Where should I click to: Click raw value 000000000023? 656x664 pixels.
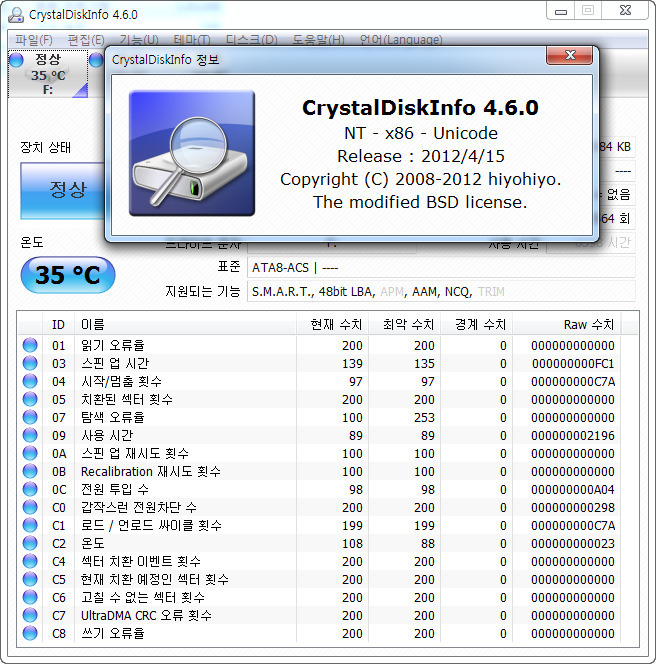coord(573,544)
